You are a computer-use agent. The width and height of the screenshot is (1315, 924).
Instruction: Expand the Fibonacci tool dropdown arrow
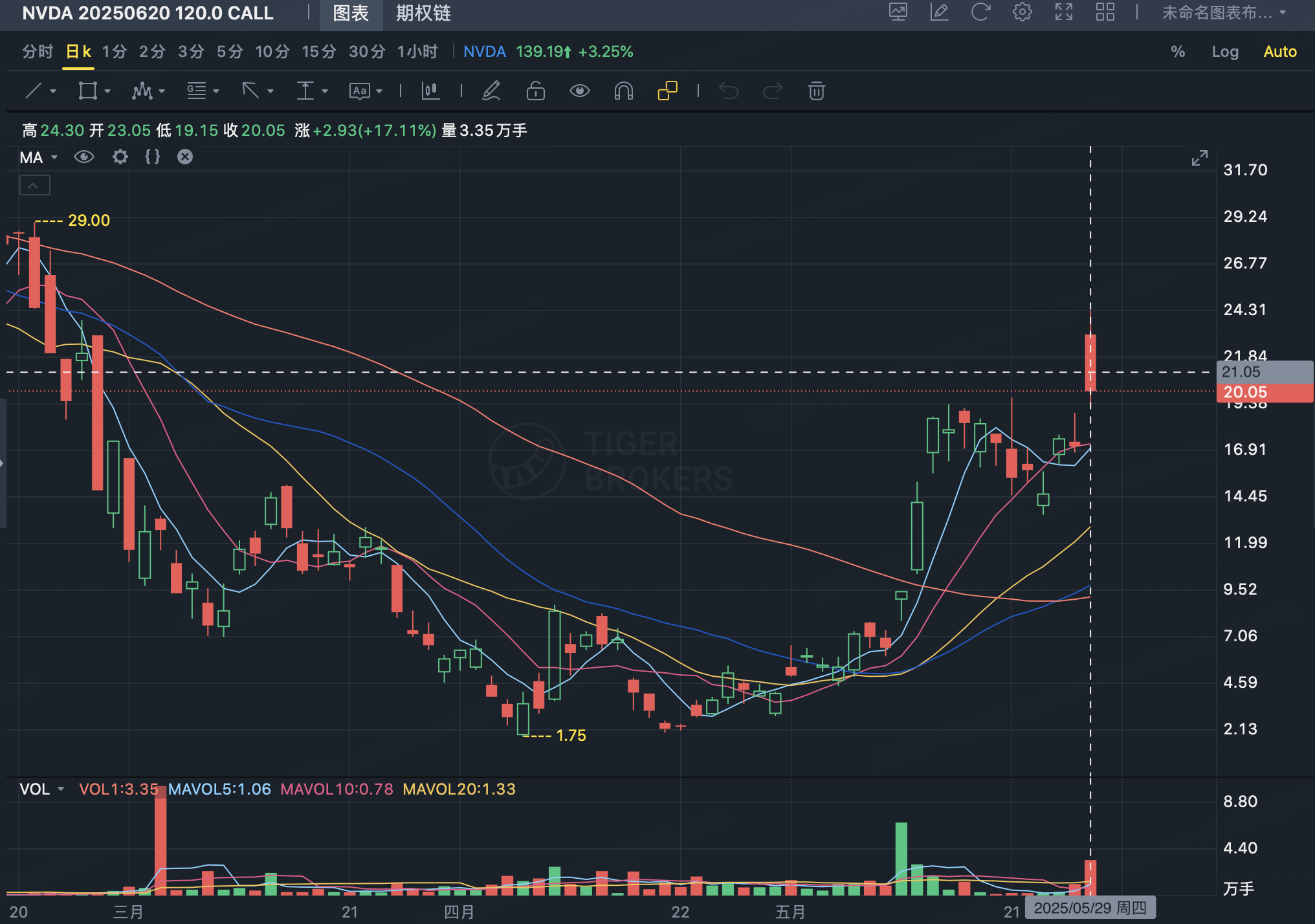point(216,91)
